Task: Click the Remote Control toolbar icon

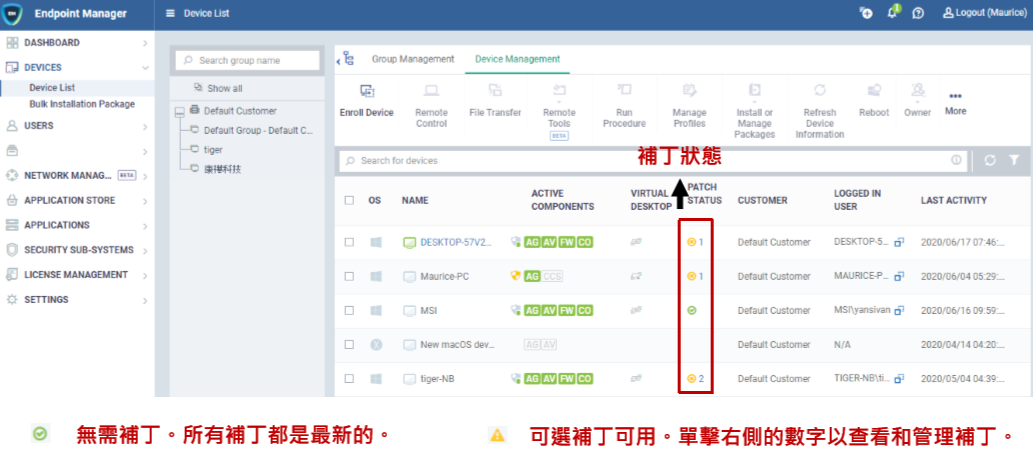Action: click(432, 90)
